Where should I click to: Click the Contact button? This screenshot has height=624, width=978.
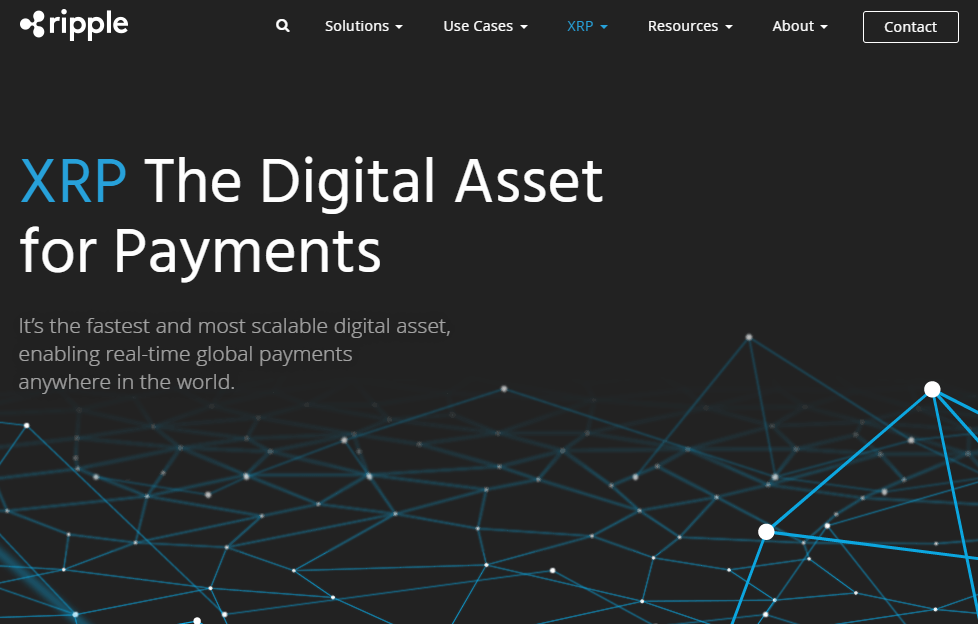click(x=911, y=27)
